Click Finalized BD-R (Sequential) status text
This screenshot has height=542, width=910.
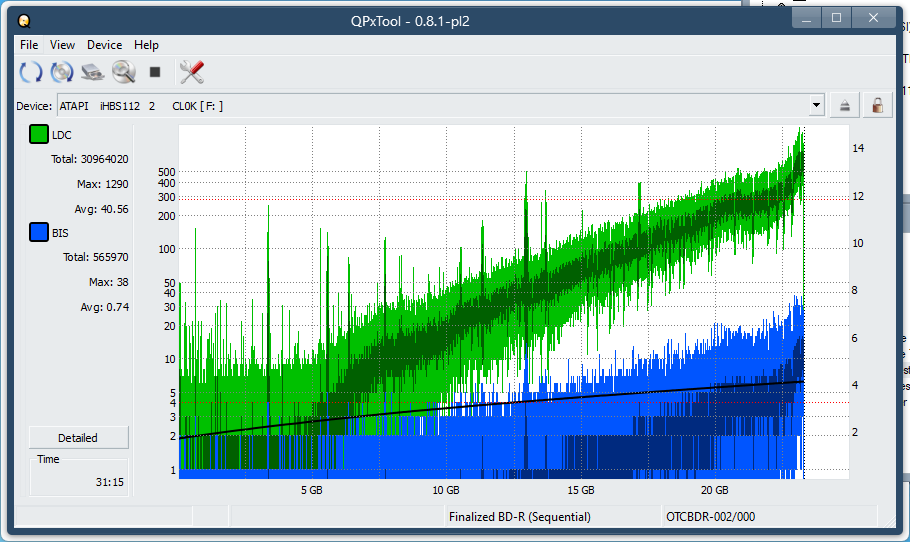(x=520, y=516)
